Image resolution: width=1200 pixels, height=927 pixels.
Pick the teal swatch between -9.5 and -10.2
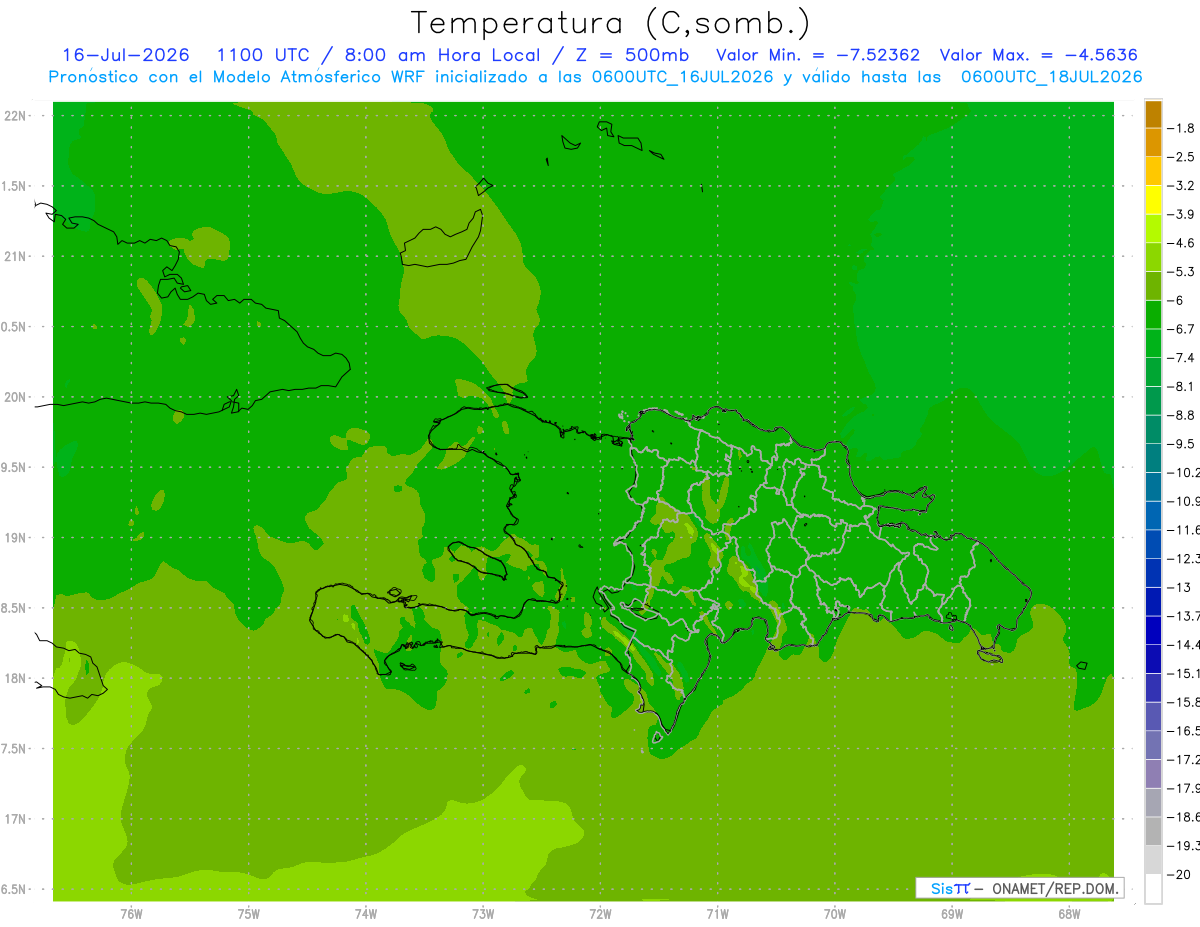(x=1153, y=457)
